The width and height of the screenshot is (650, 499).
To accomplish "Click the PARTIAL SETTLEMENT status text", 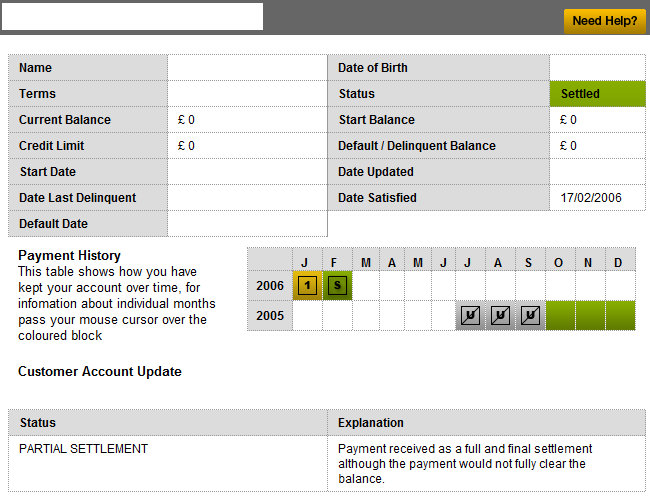I will pos(83,449).
